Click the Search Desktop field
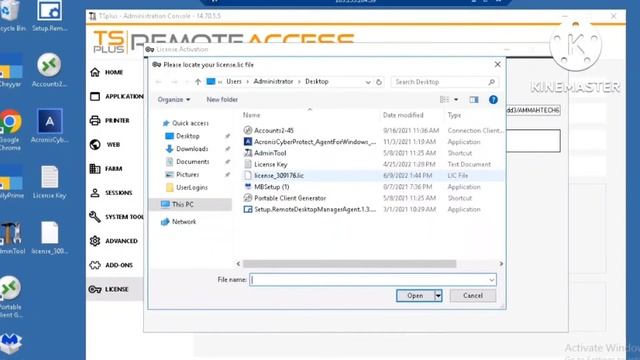 tap(444, 82)
